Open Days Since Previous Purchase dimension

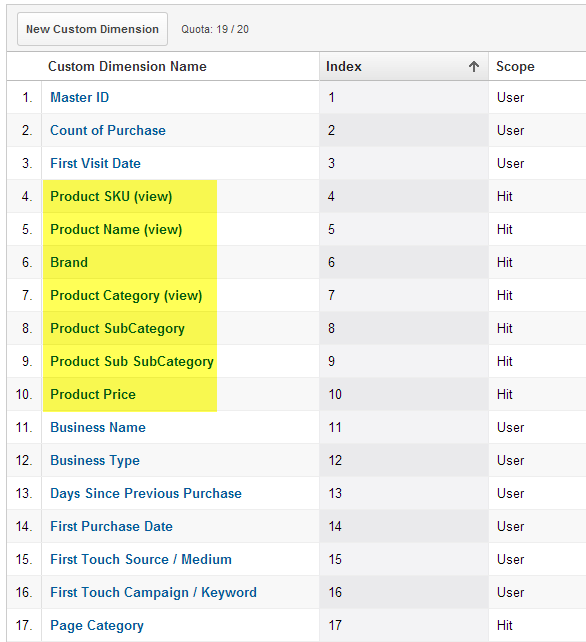point(146,493)
